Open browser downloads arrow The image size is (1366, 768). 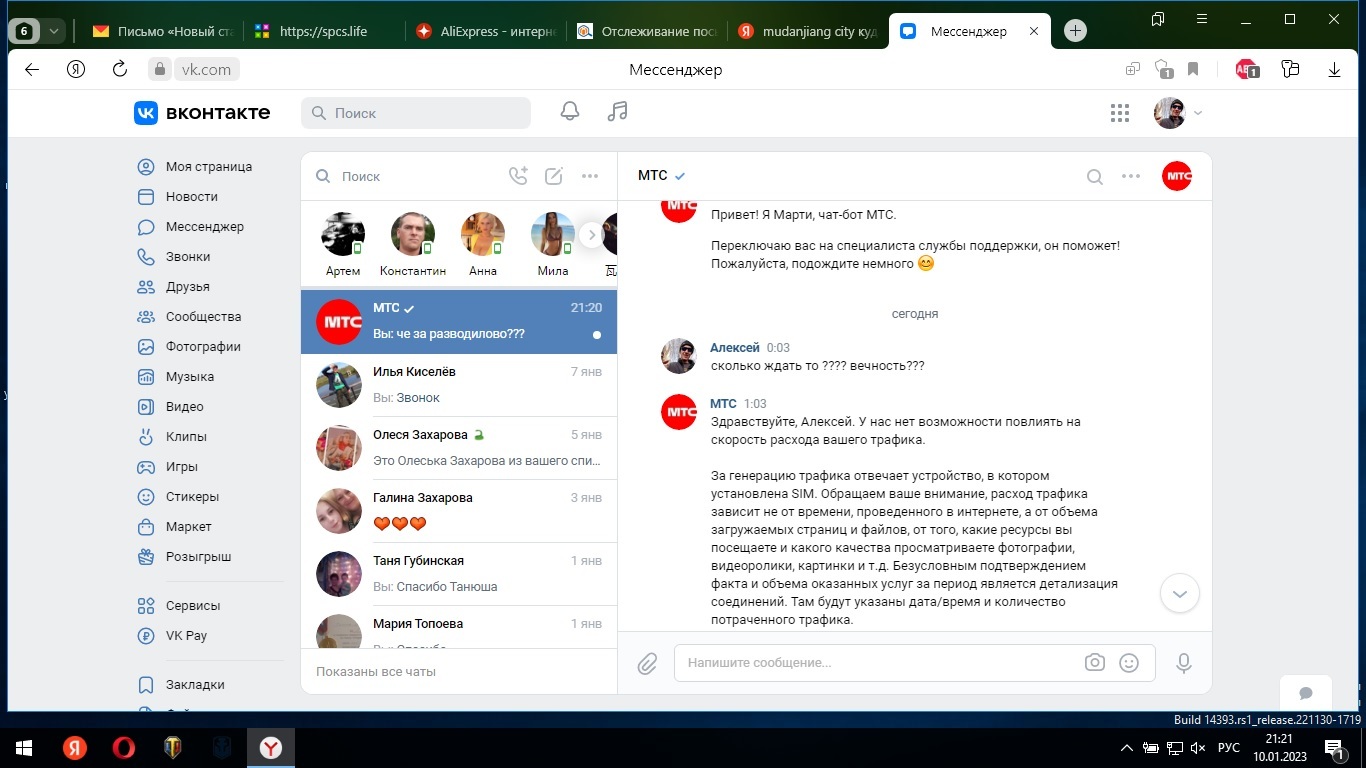click(x=1334, y=69)
